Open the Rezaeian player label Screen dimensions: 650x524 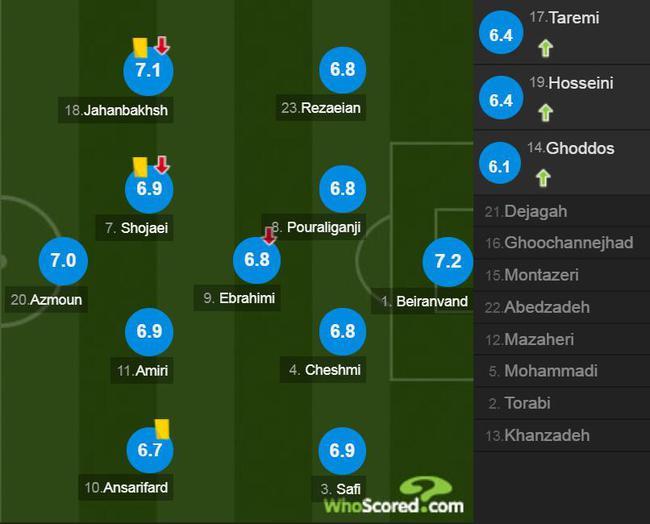pos(321,108)
